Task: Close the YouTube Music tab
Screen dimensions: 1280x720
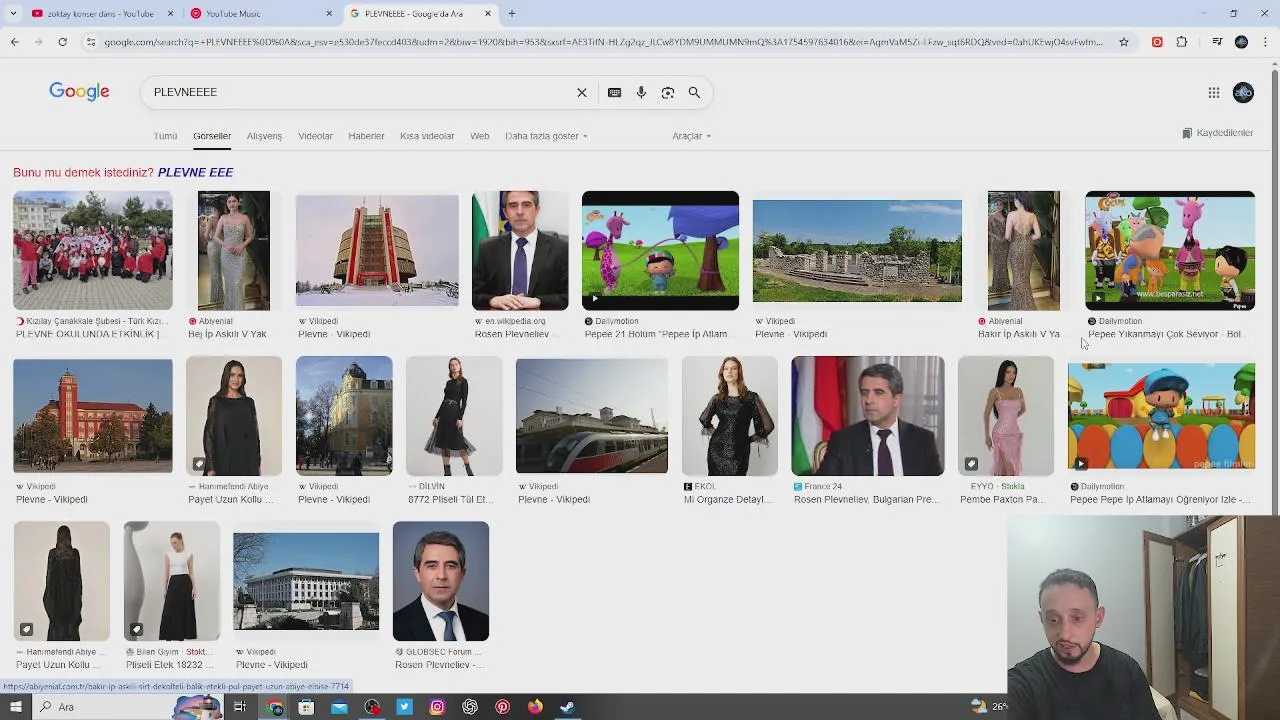Action: coord(329,14)
